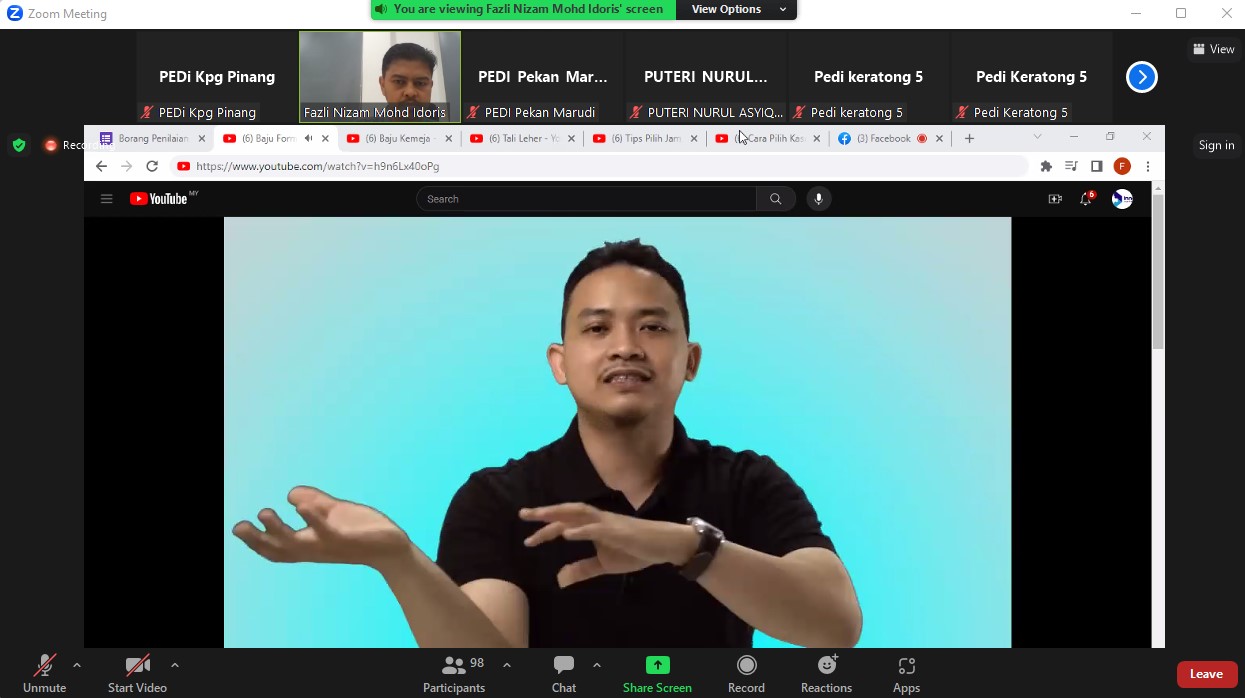Expand video options arrow beside Start Video

click(x=175, y=665)
